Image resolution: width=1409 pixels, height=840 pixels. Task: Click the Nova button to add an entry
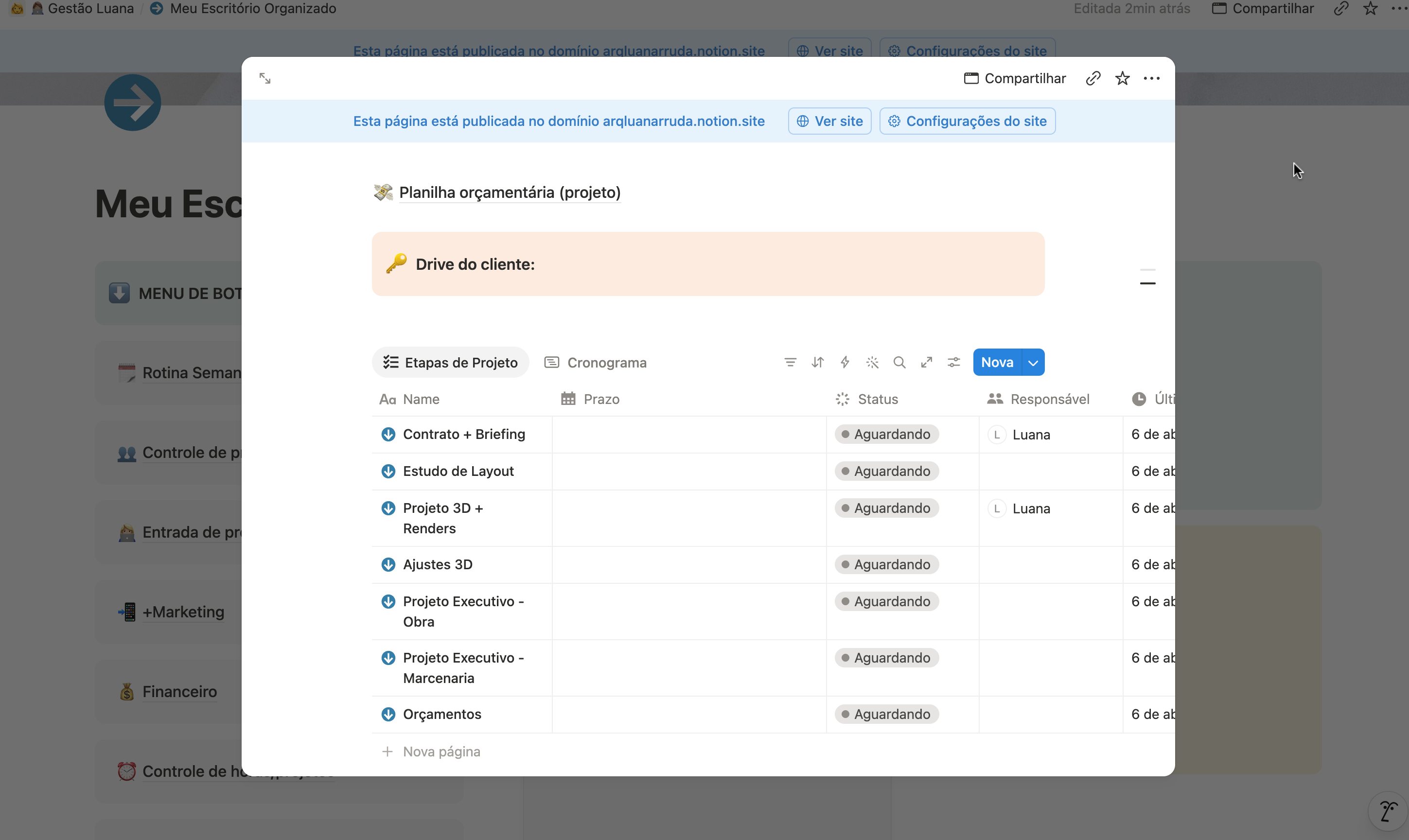pos(998,362)
